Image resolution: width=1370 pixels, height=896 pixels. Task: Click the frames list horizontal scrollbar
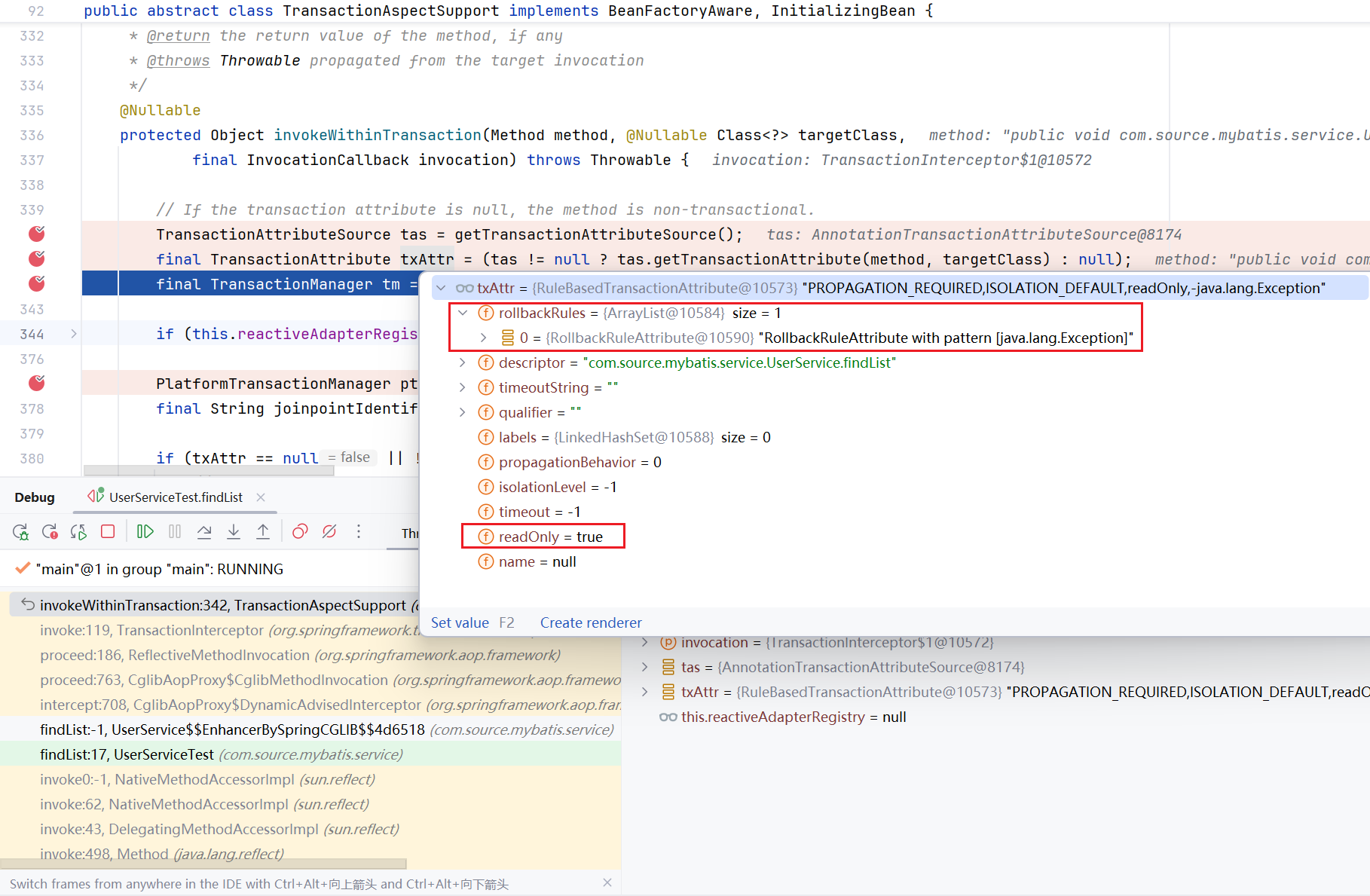(203, 863)
